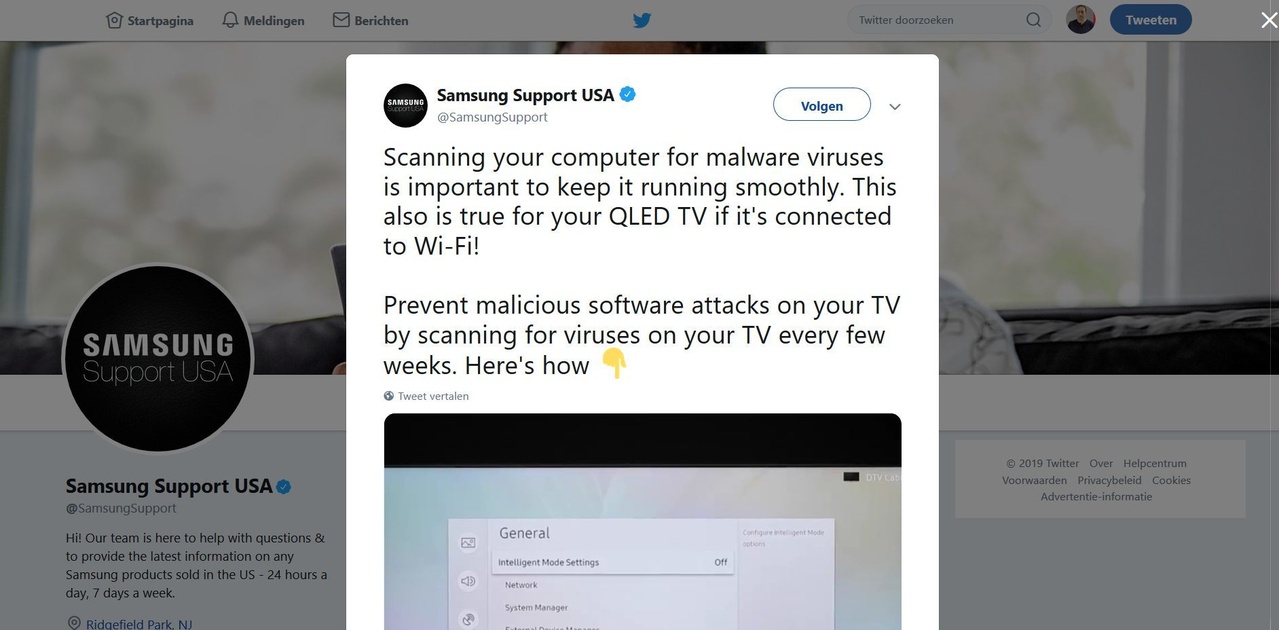Follow account with Volgen button
This screenshot has height=630, width=1279.
click(x=822, y=105)
